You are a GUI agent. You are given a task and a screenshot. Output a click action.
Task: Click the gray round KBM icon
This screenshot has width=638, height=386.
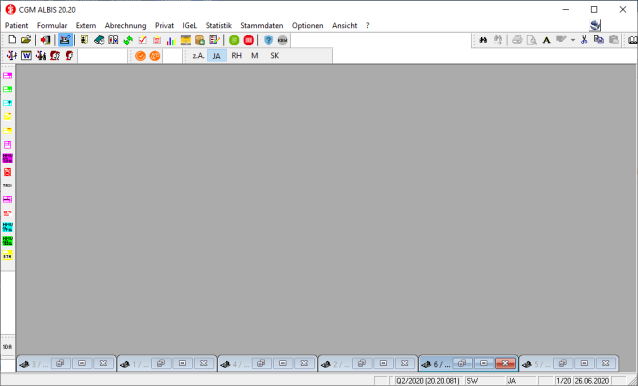pos(282,40)
